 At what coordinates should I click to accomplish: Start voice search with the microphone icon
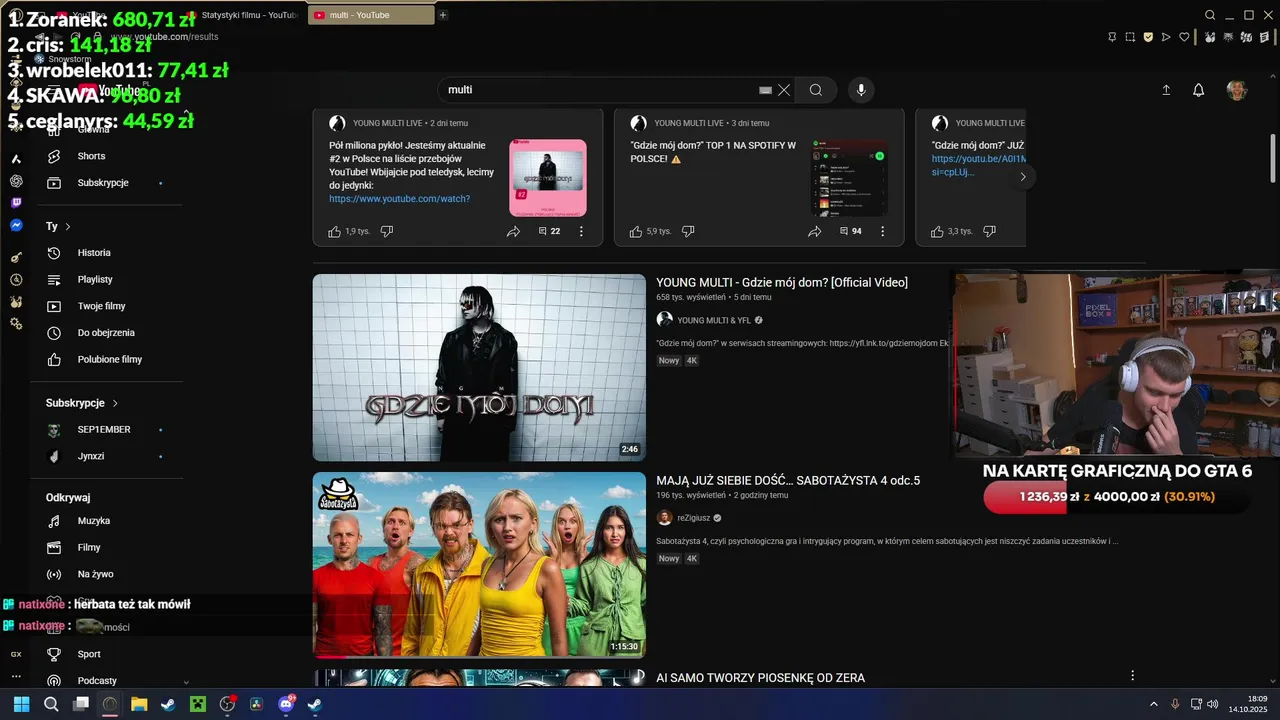(861, 90)
